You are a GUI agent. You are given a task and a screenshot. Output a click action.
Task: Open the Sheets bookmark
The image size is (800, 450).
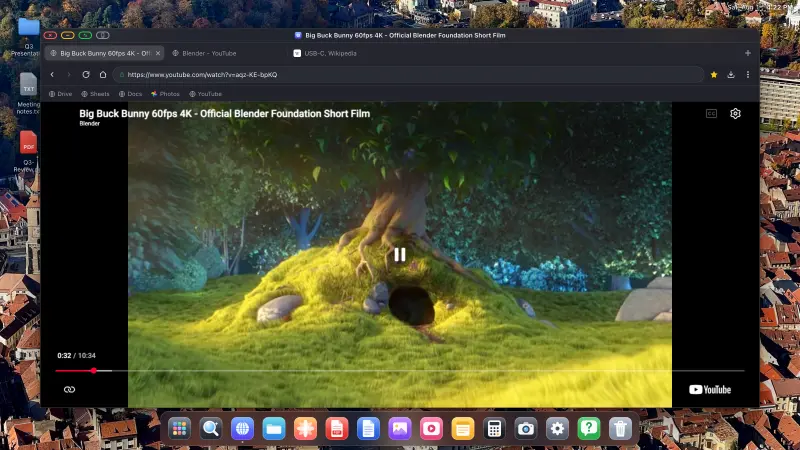pyautogui.click(x=95, y=94)
